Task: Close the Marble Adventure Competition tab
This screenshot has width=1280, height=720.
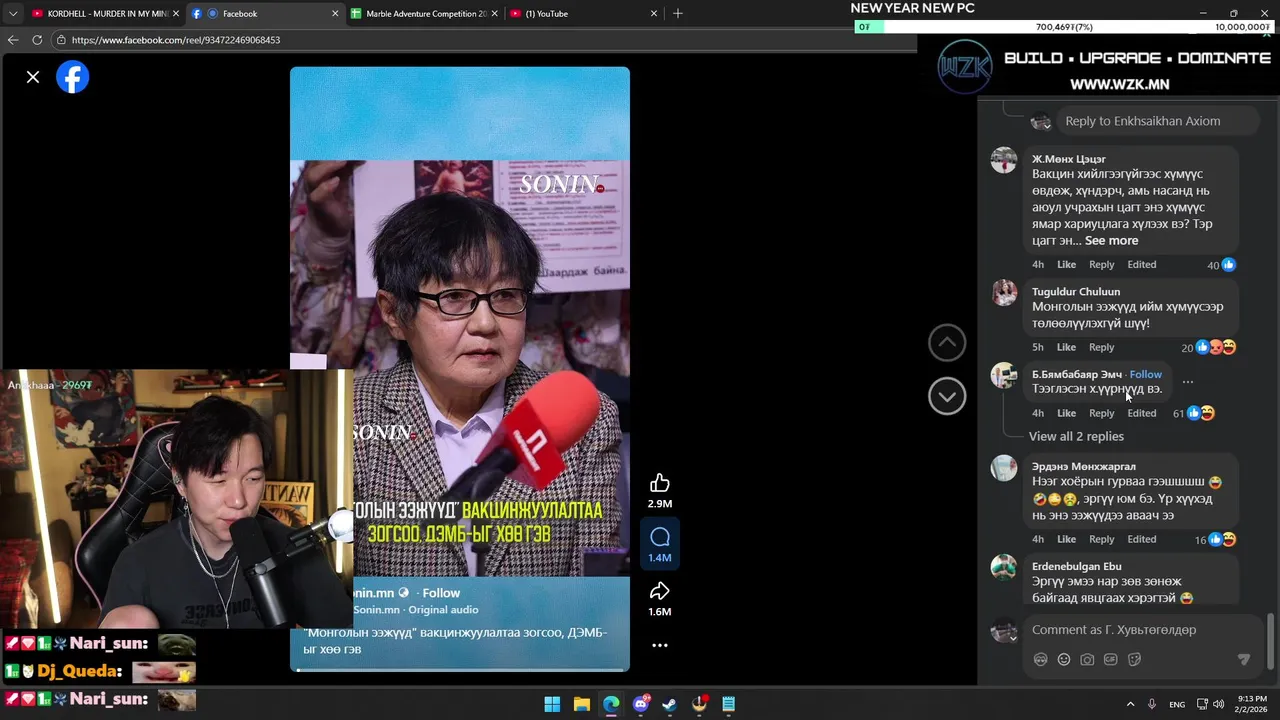Action: pos(496,14)
